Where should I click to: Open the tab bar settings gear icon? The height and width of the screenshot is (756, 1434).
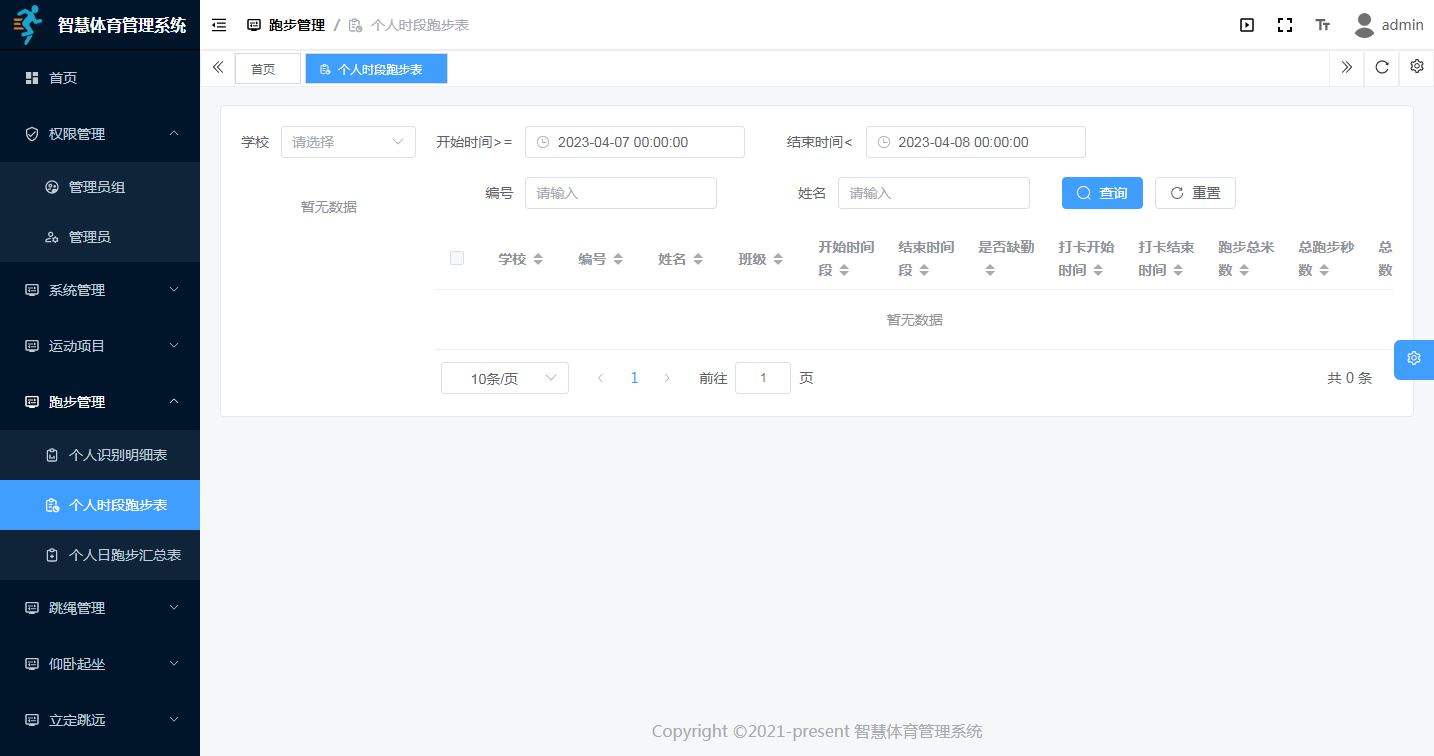[x=1416, y=67]
